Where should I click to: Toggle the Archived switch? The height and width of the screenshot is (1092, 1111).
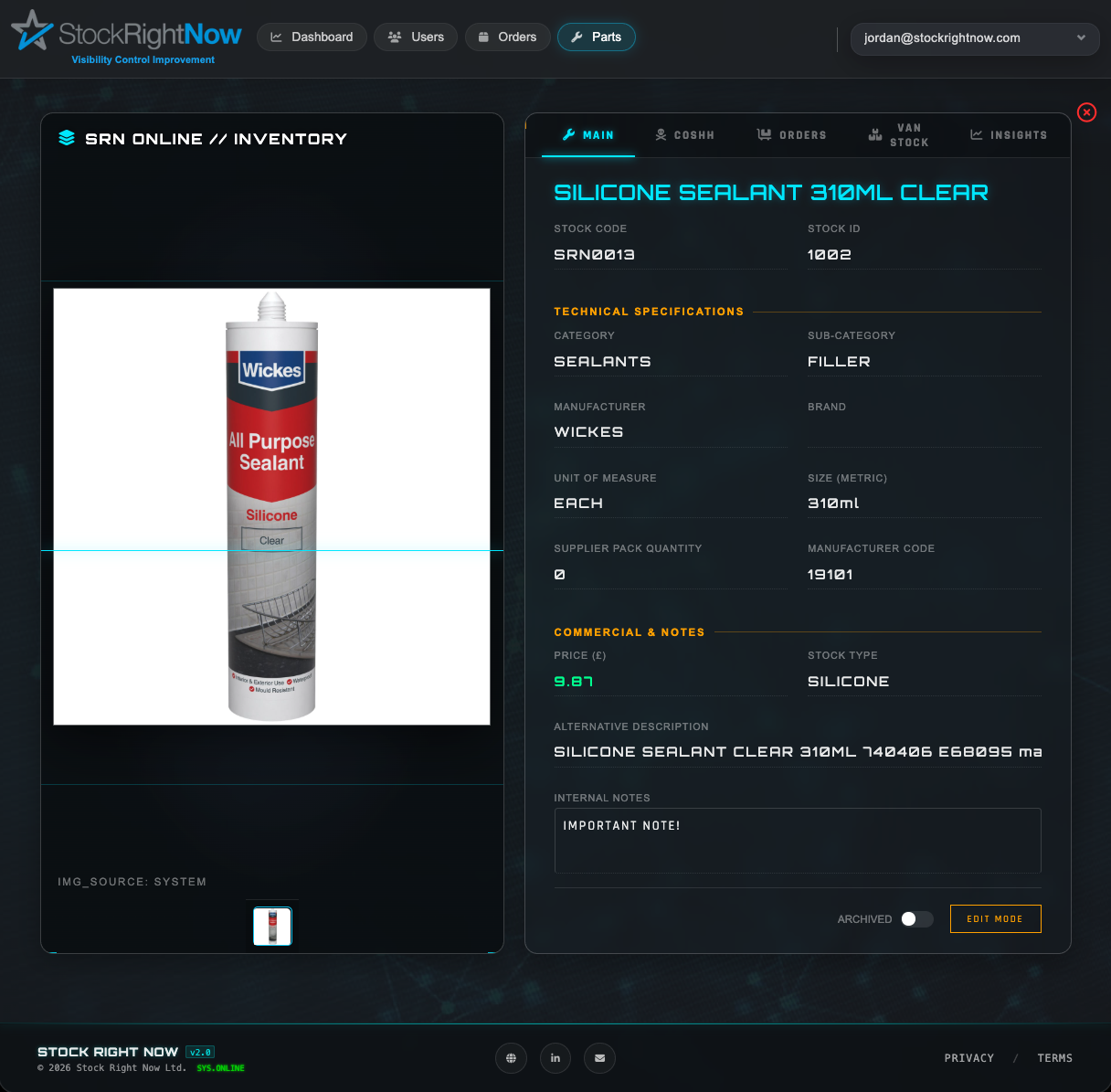pos(917,919)
